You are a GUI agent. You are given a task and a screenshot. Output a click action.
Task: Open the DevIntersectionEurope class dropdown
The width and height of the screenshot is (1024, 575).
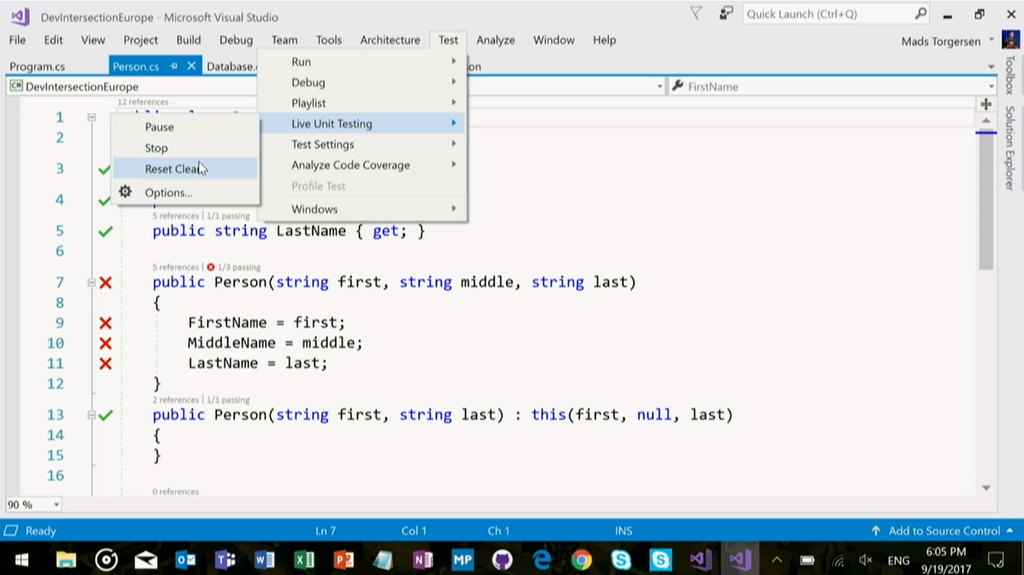(659, 86)
